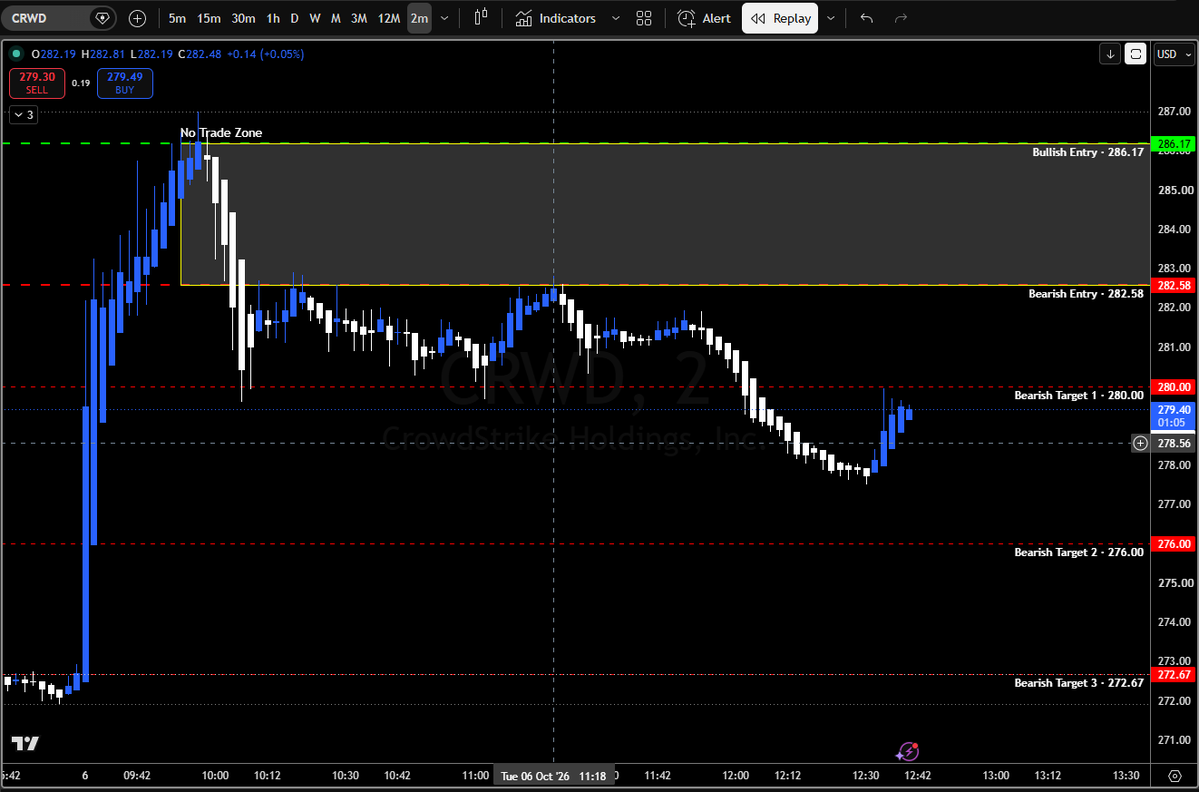Screen dimensions: 1199x792
Task: Expand the indicator favorites dropdown arrow
Action: [x=616, y=18]
